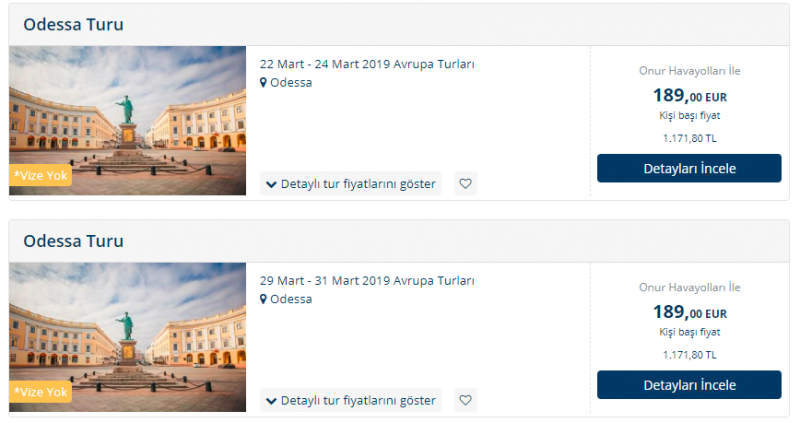Click Onur Havayolları İle on the first tour
This screenshot has width=800, height=423.
pos(689,71)
